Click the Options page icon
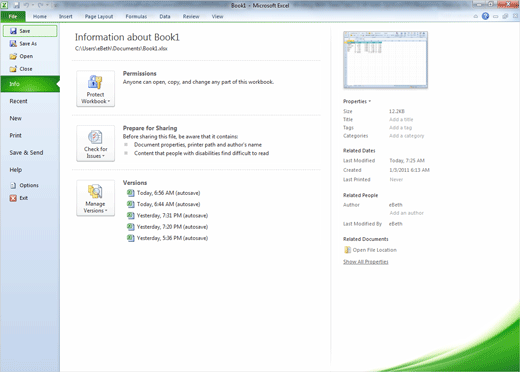This screenshot has width=520, height=372. [13, 185]
